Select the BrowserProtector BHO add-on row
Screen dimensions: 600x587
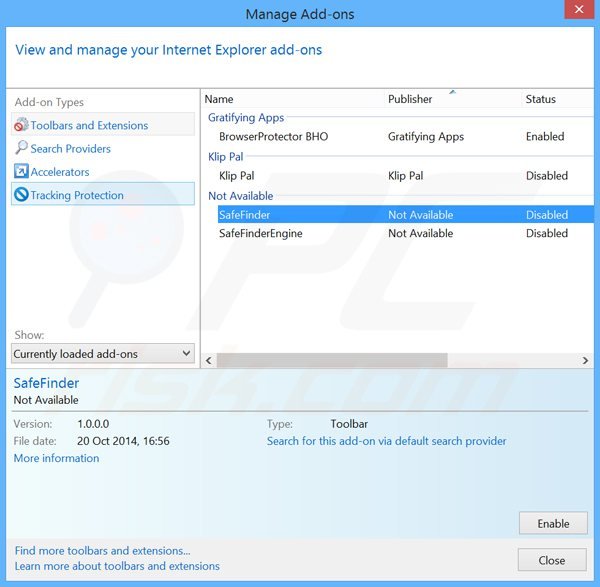click(406, 137)
